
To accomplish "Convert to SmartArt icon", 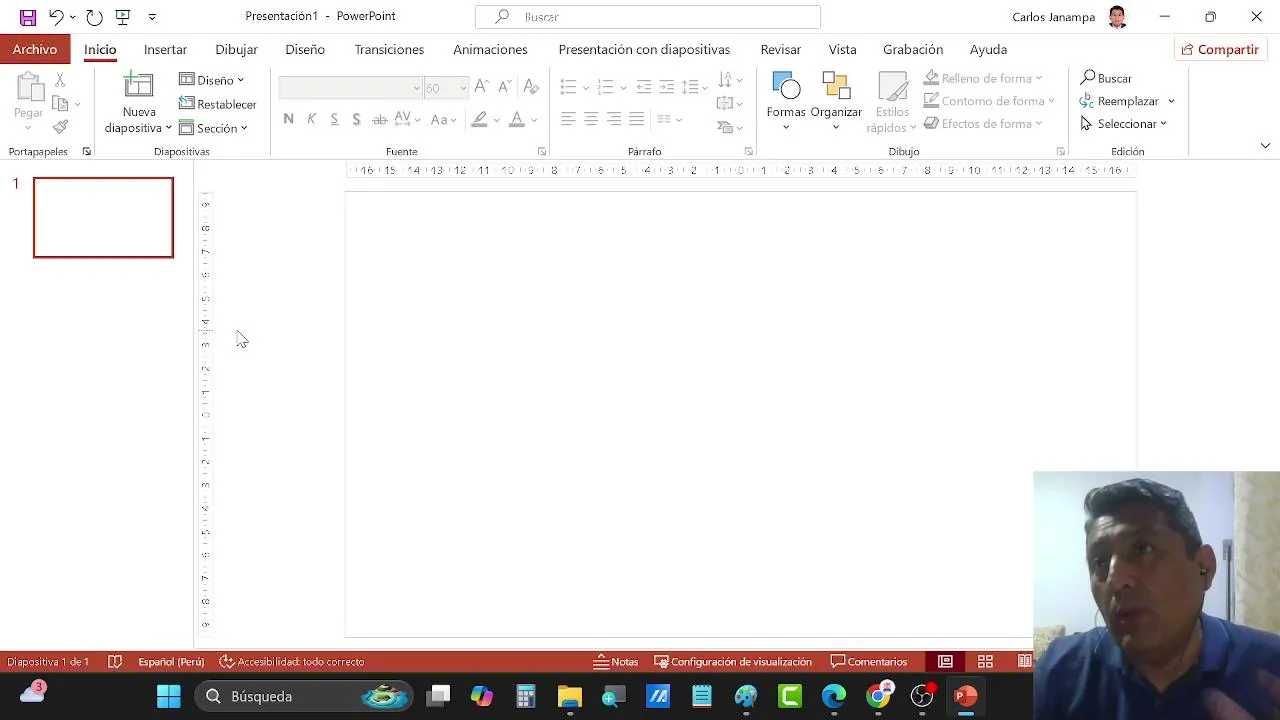I will [730, 127].
